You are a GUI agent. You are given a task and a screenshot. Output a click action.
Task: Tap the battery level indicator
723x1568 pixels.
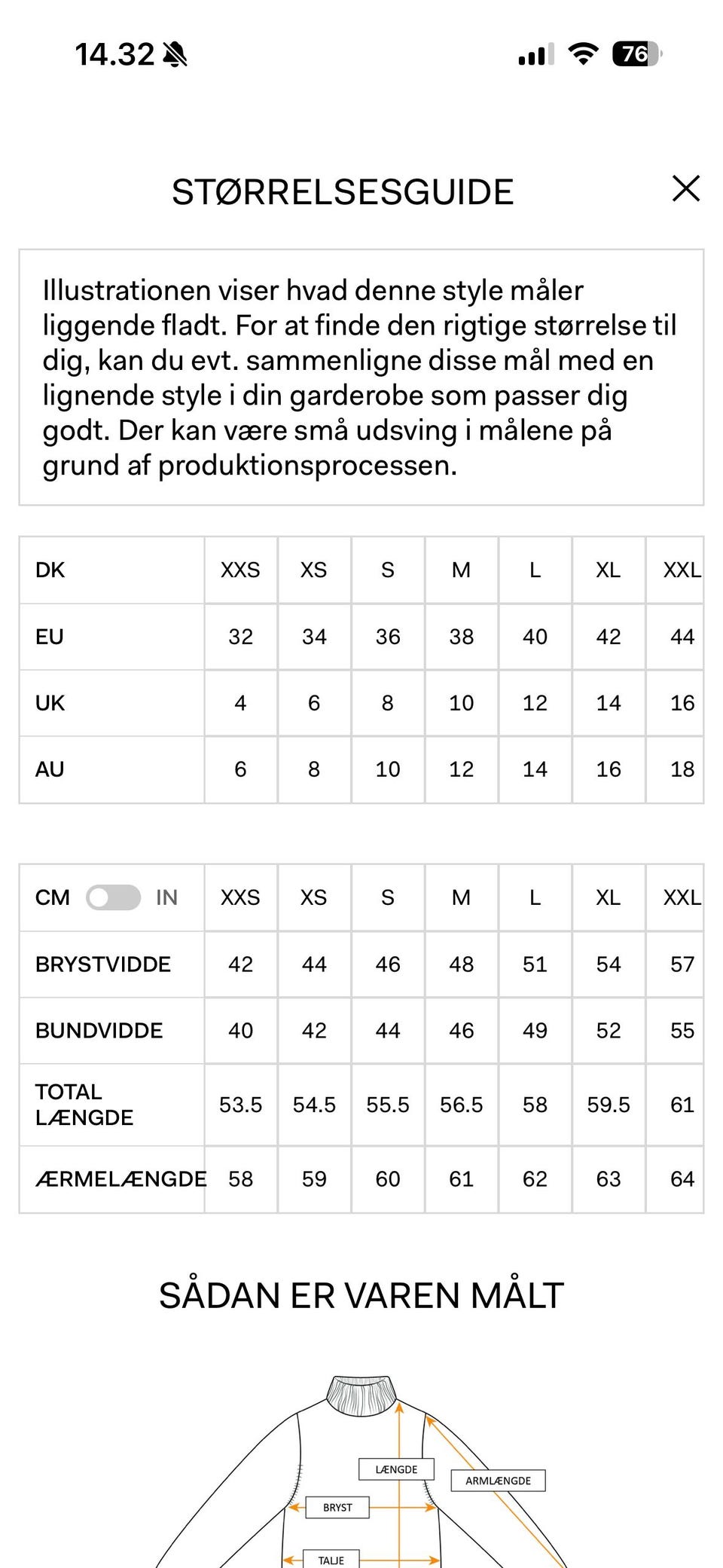[x=637, y=54]
